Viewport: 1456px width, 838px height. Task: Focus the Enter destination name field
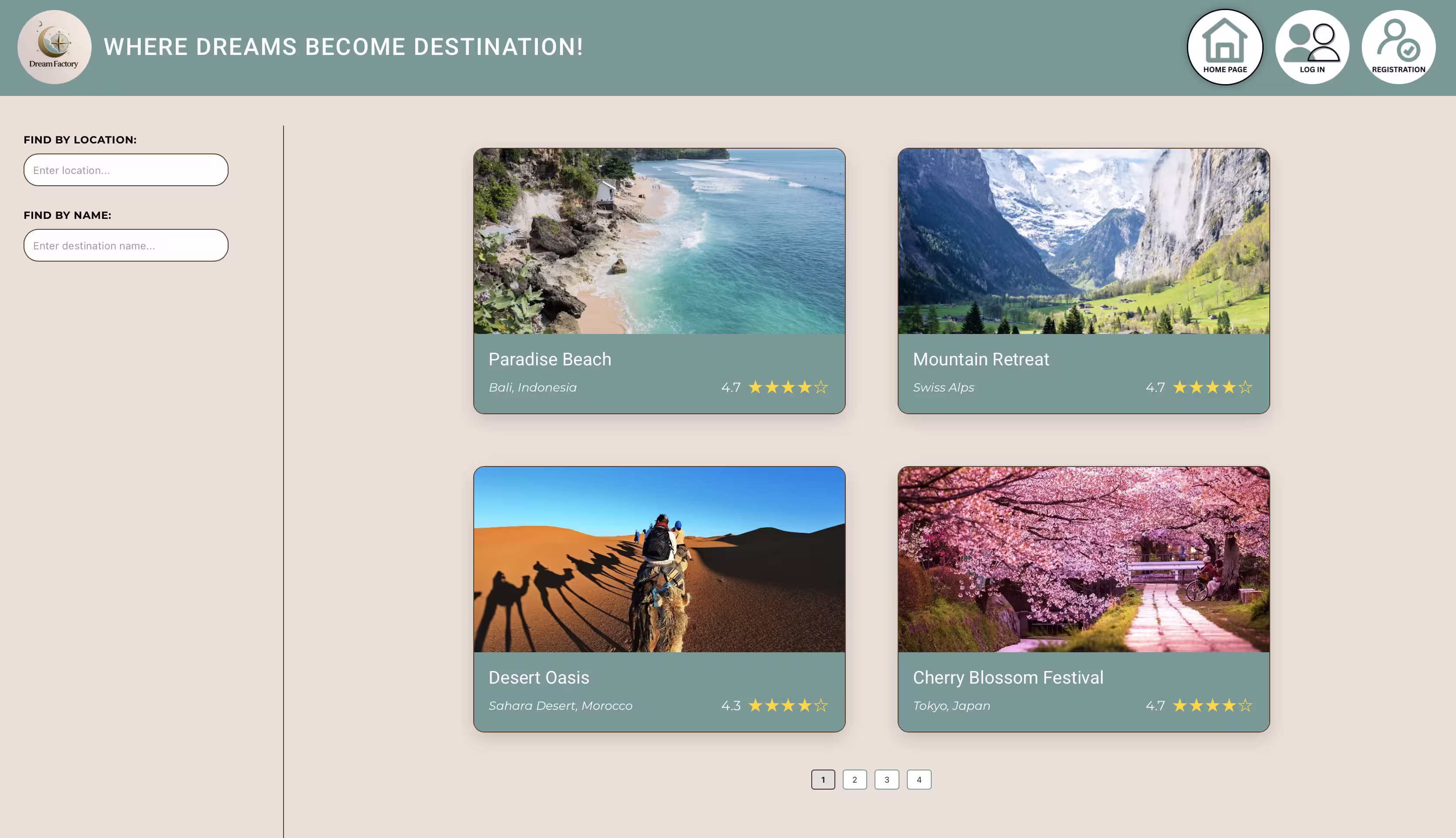126,245
